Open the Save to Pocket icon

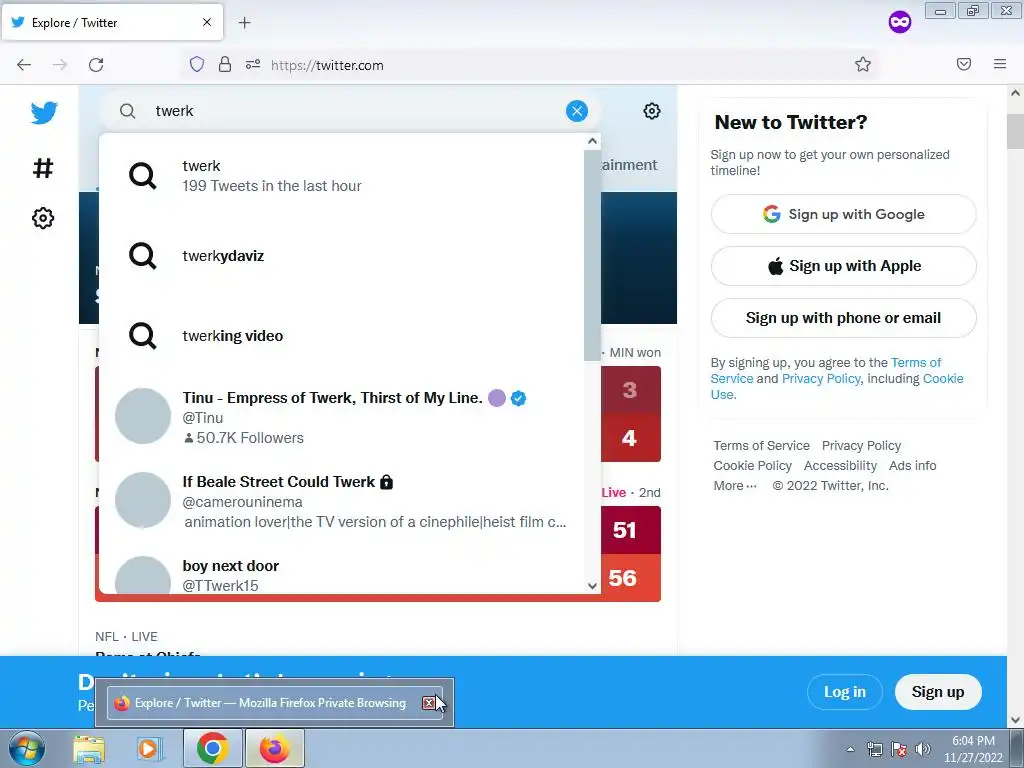pyautogui.click(x=964, y=64)
